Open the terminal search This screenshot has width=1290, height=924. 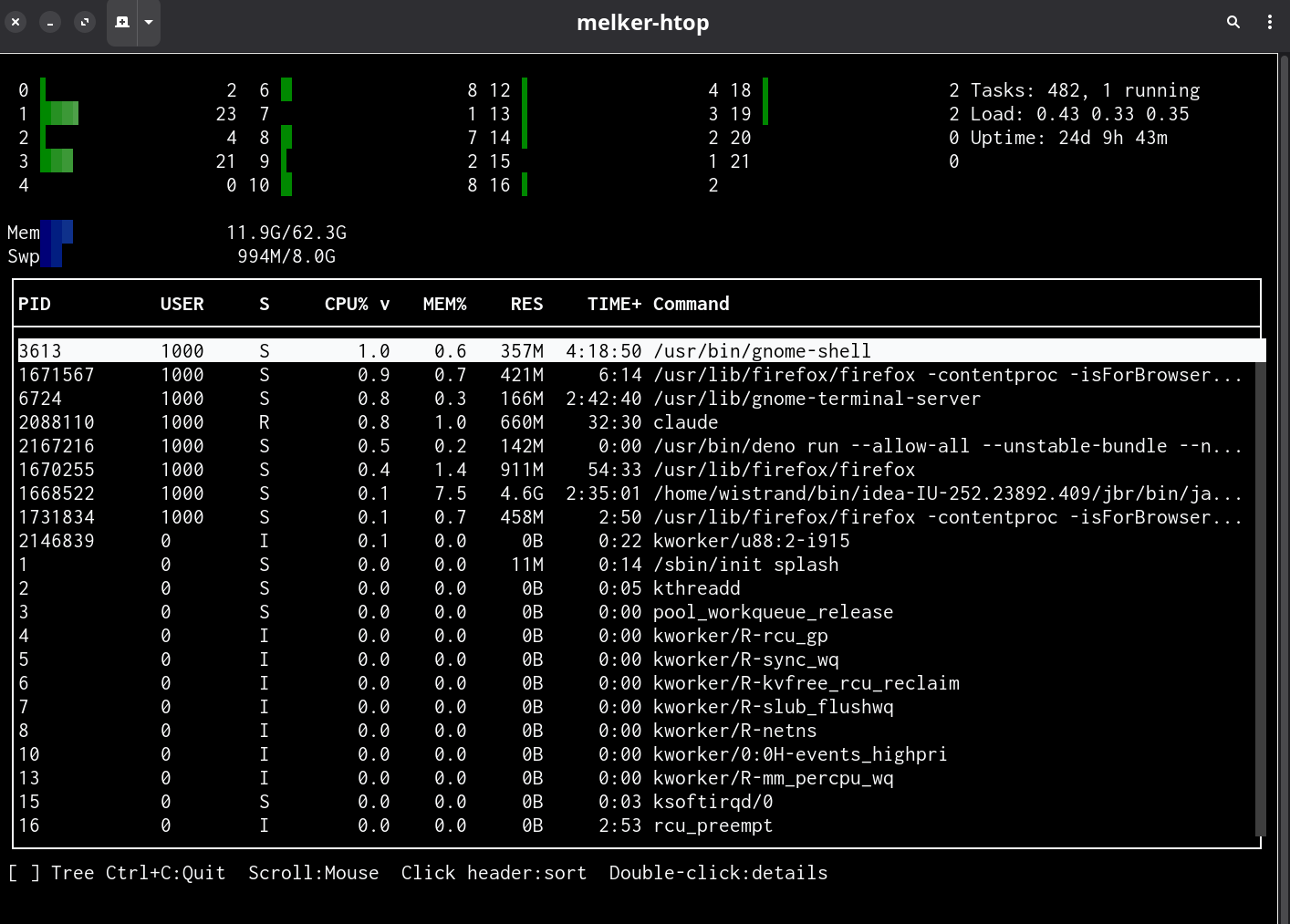(1233, 22)
